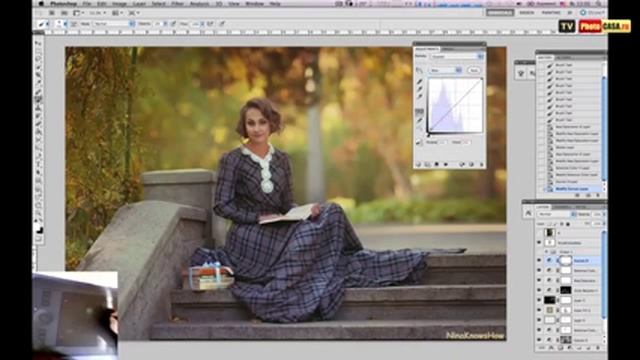Screen dimensions: 640x360
Task: Open the CS Live button
Action: (x=592, y=13)
